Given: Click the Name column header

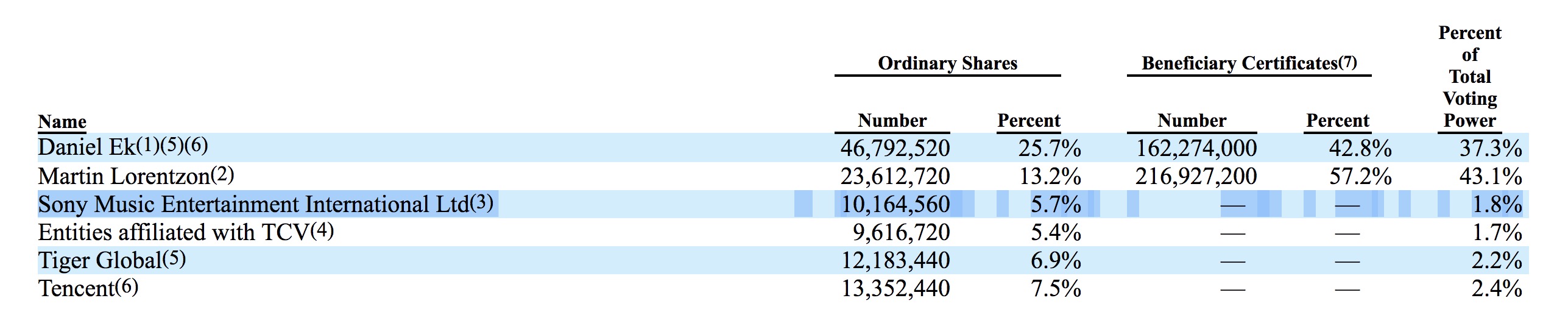Looking at the screenshot, I should (62, 122).
